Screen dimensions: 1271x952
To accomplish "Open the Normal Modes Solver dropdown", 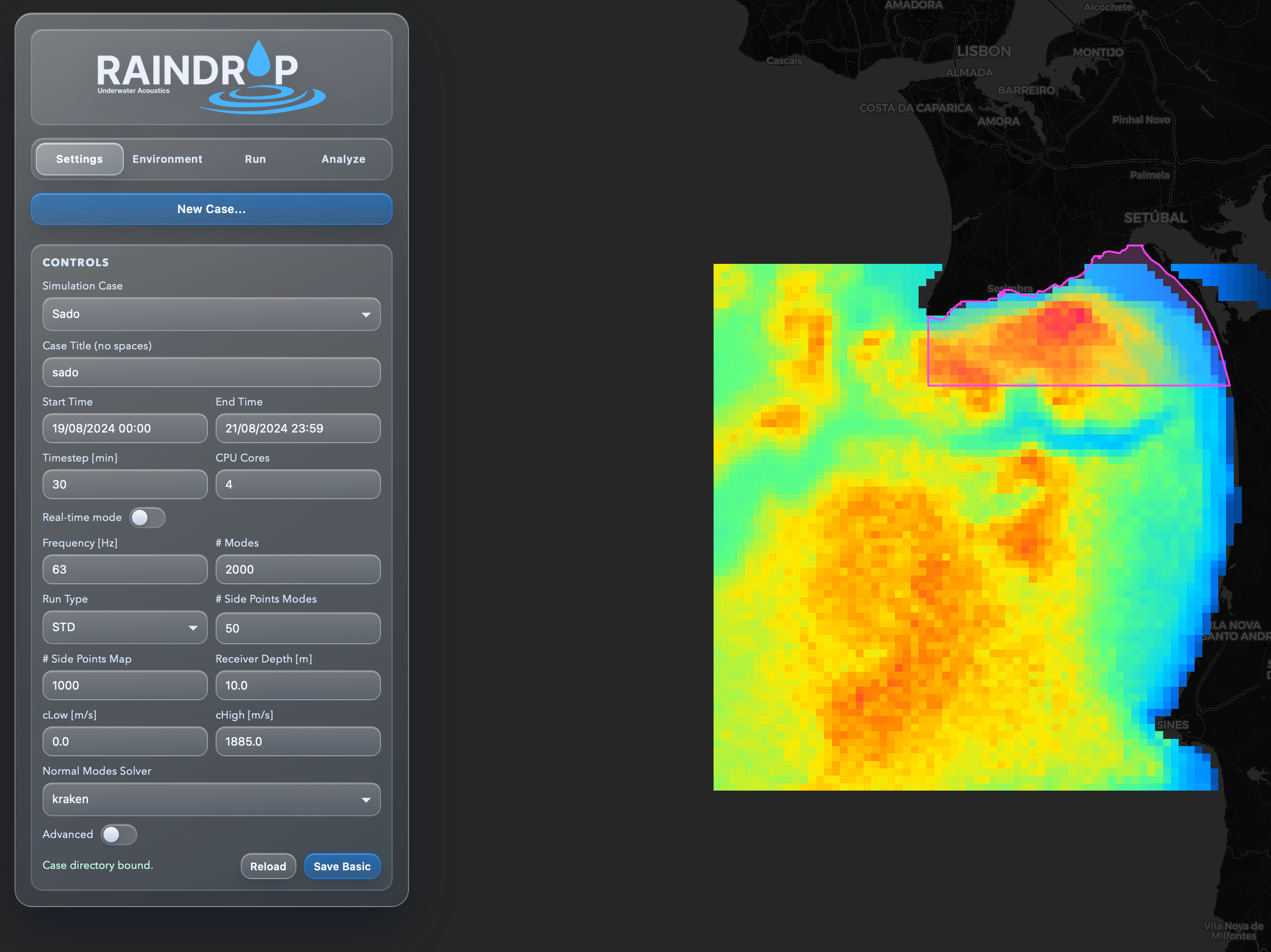I will click(x=211, y=799).
